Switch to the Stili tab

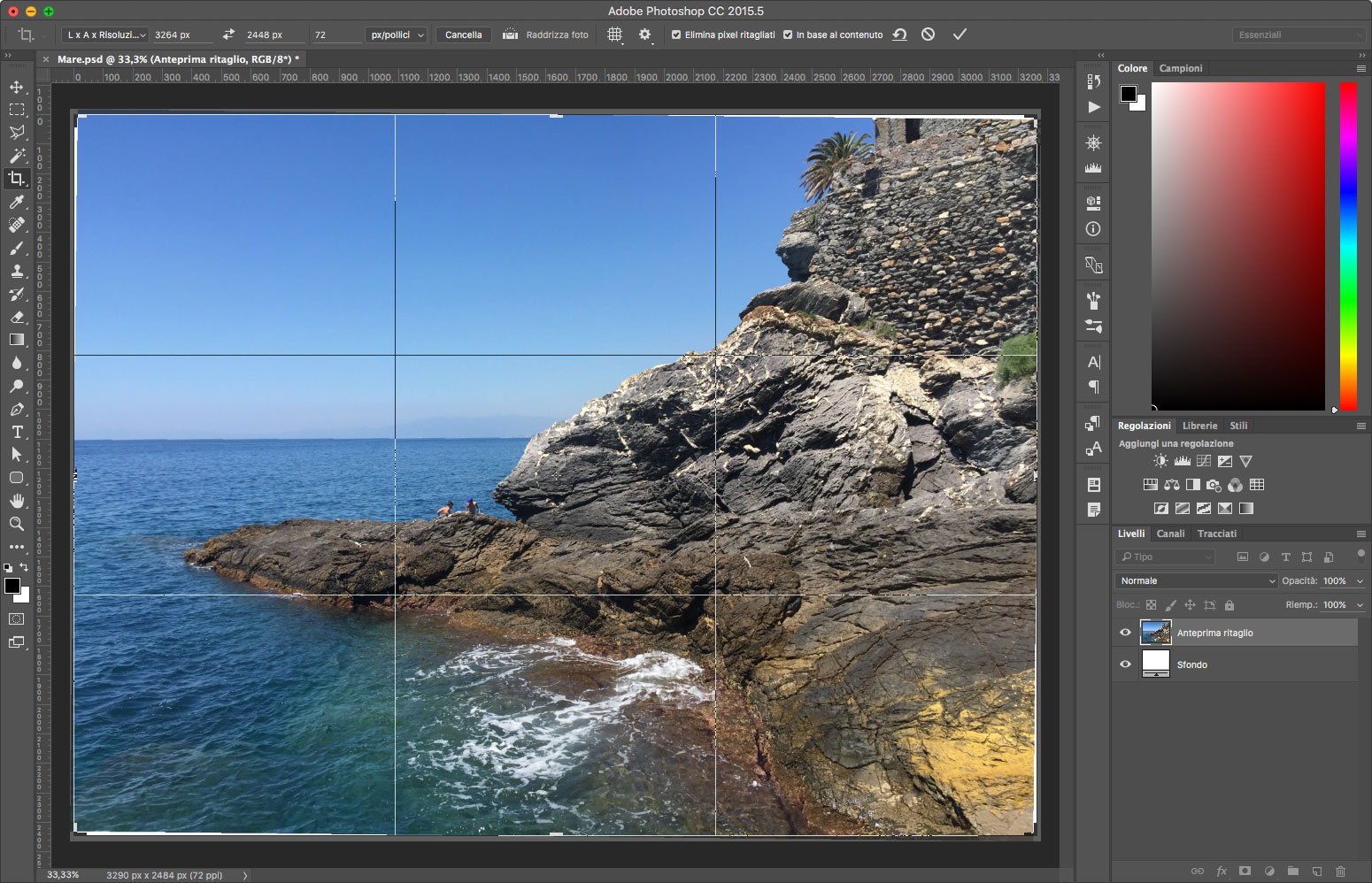coord(1238,426)
